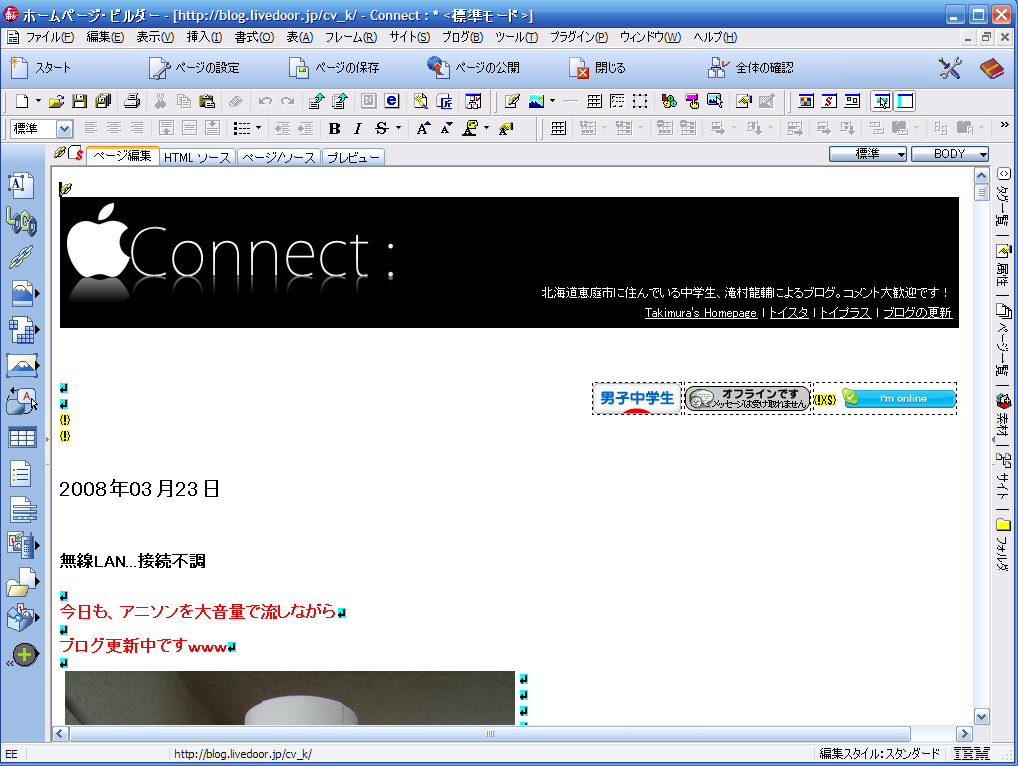Expand the toolbar overflow chevron
The height and width of the screenshot is (766, 1018).
pos(1004,125)
